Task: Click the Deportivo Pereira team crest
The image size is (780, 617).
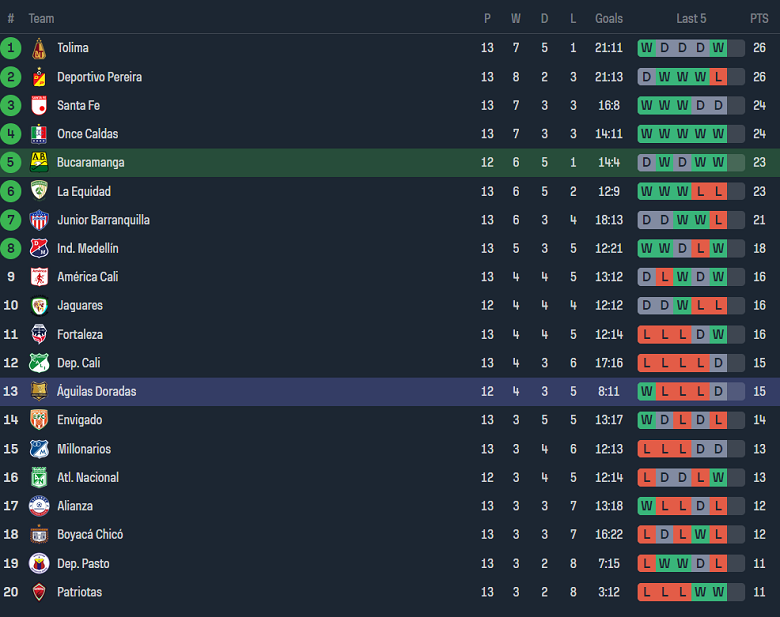Action: point(39,77)
